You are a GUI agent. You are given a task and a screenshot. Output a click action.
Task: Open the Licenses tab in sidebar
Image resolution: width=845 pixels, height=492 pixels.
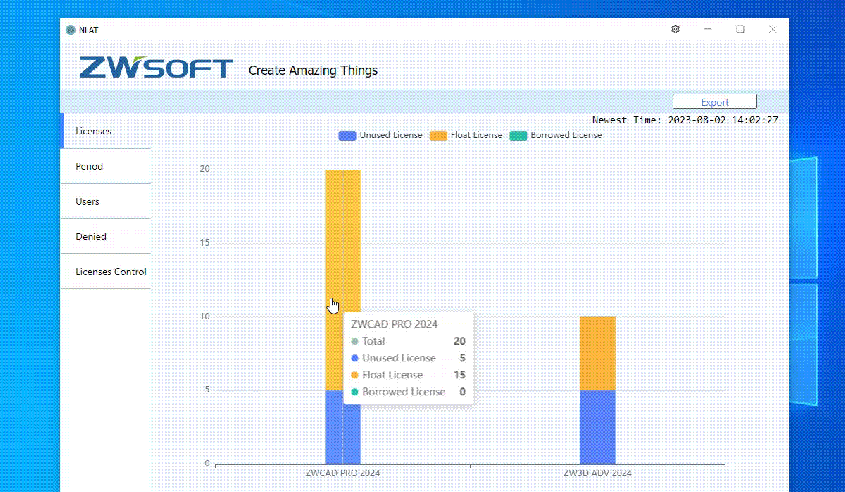tap(106, 131)
